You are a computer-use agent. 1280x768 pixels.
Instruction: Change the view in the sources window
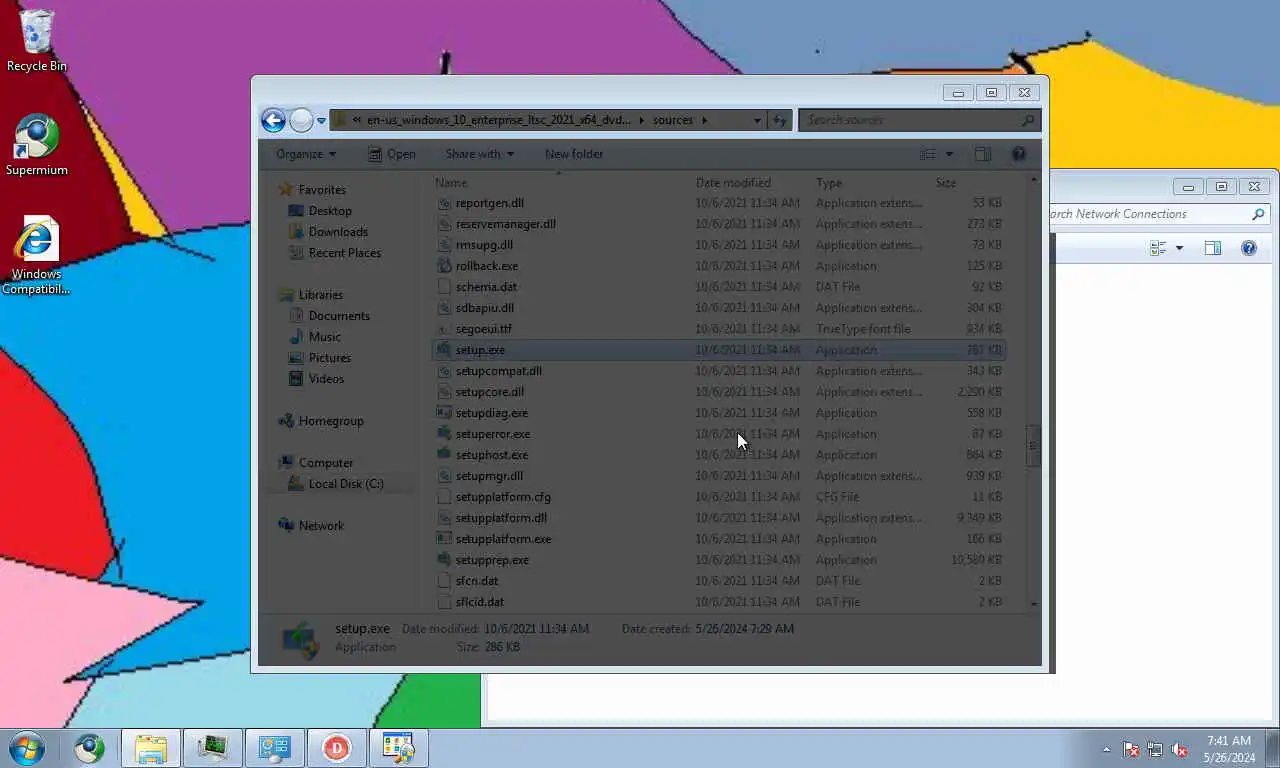[x=928, y=154]
